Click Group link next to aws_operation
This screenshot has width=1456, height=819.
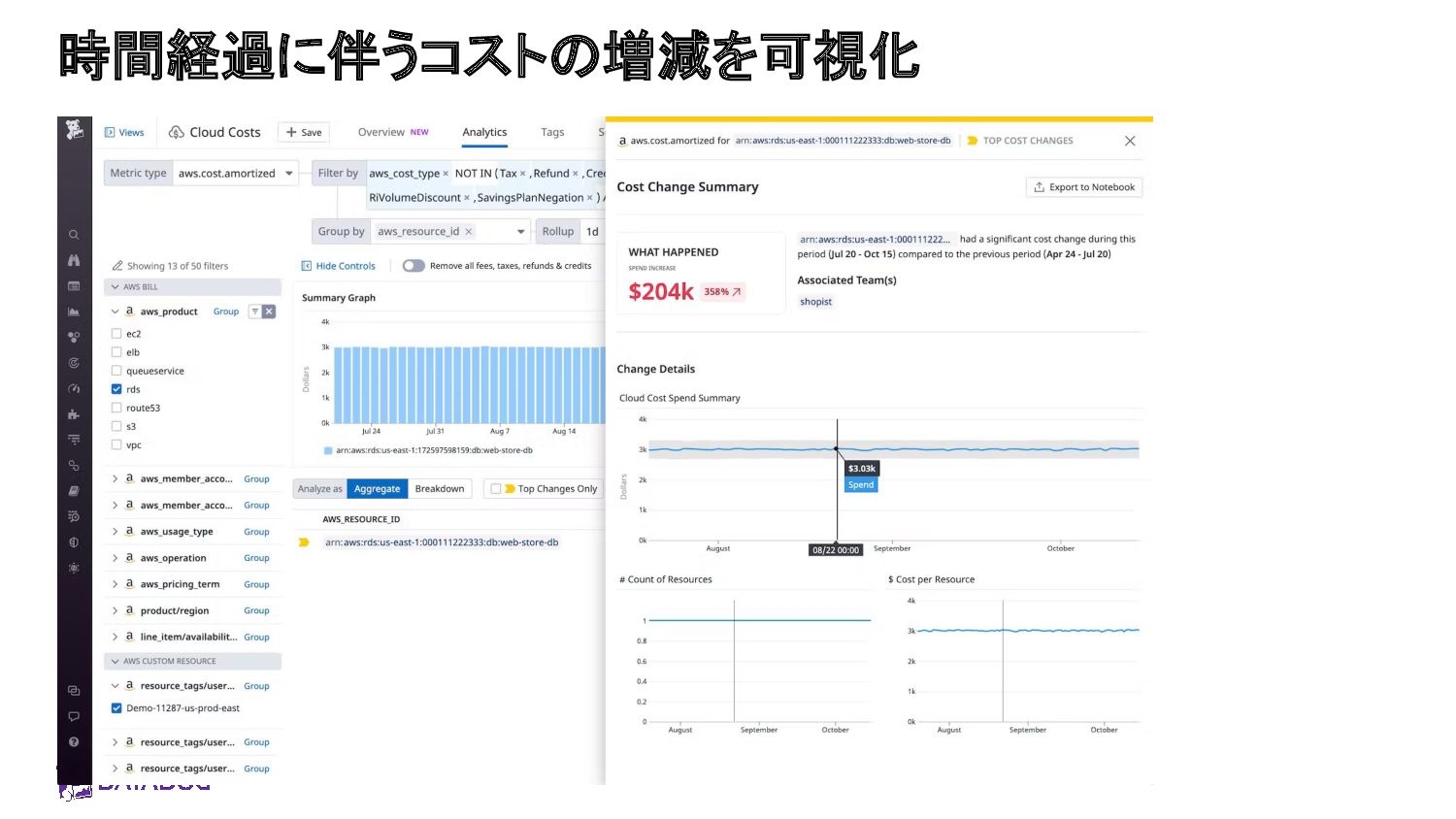[256, 558]
